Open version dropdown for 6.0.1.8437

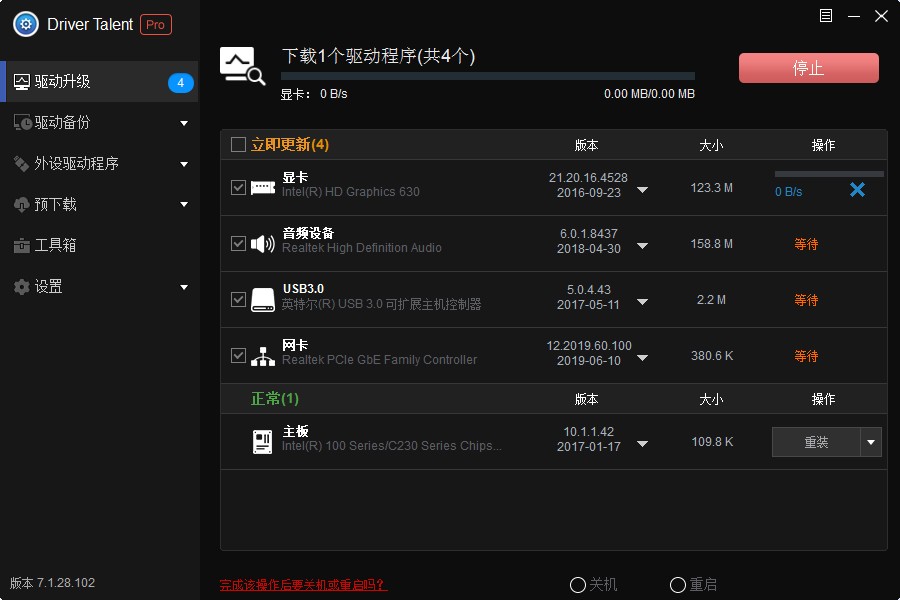pyautogui.click(x=642, y=246)
